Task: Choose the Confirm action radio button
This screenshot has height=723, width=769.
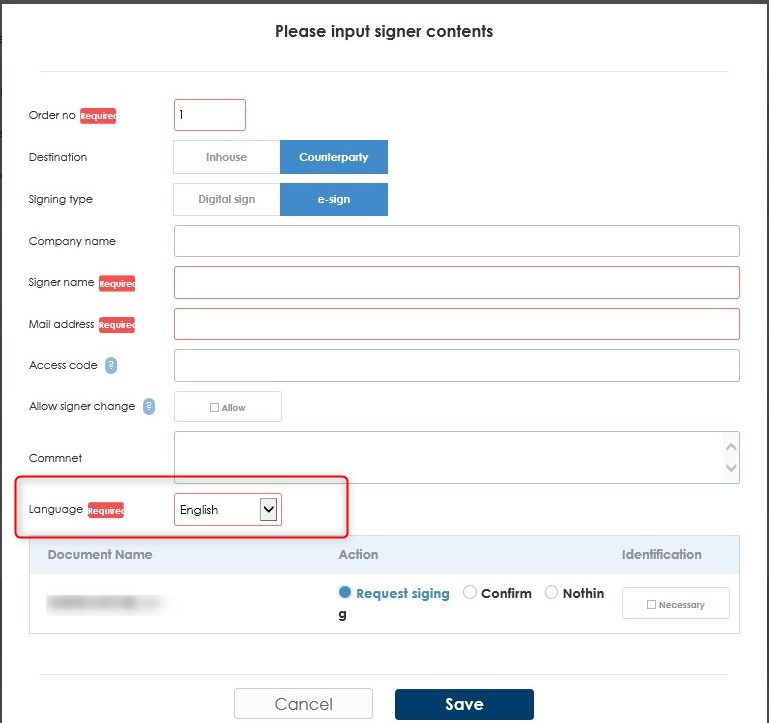Action: [x=470, y=593]
